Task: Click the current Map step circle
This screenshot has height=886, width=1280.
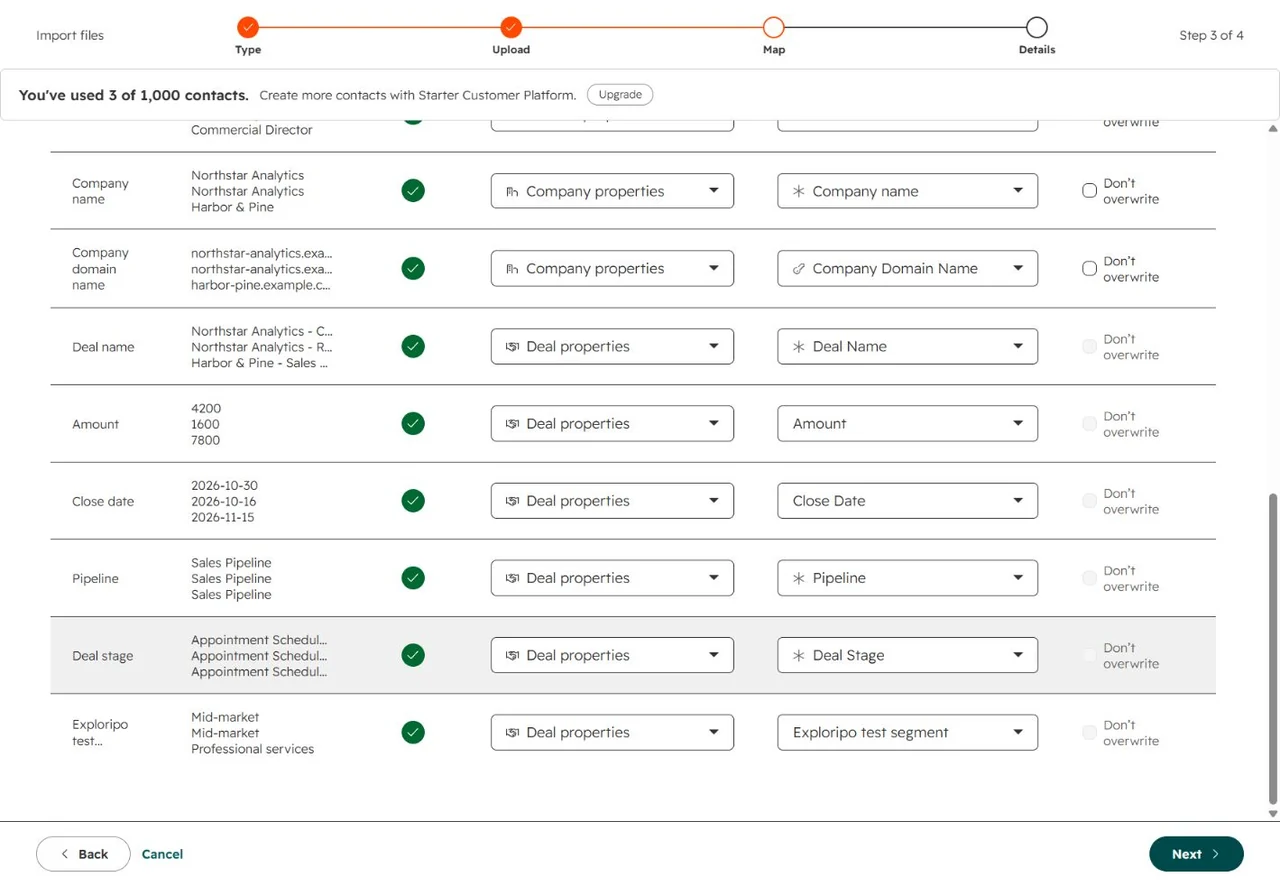Action: [x=773, y=27]
